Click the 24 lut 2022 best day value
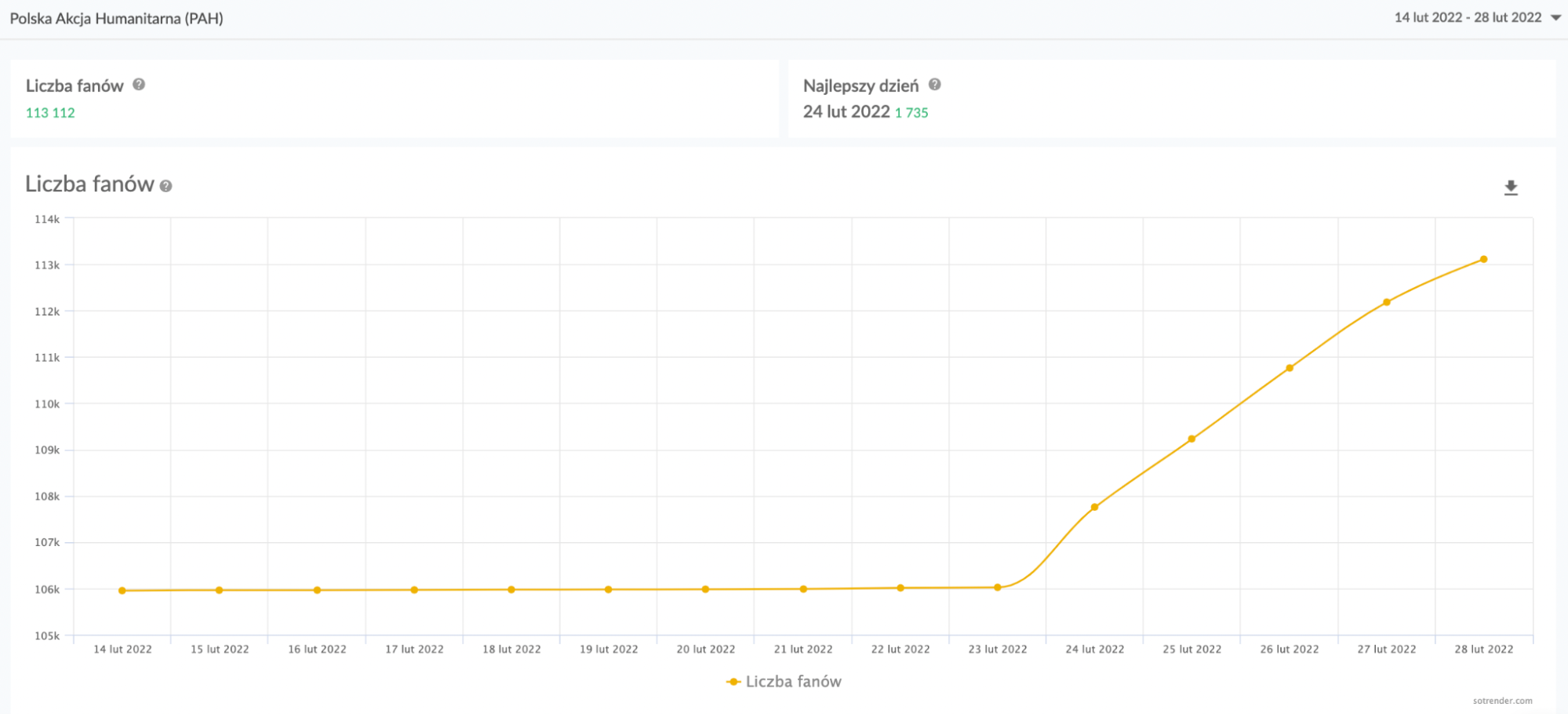This screenshot has width=1568, height=714. [x=846, y=112]
